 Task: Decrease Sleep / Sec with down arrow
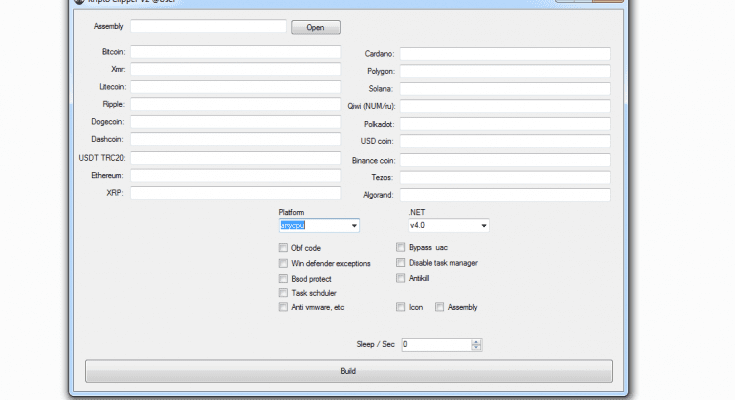476,348
